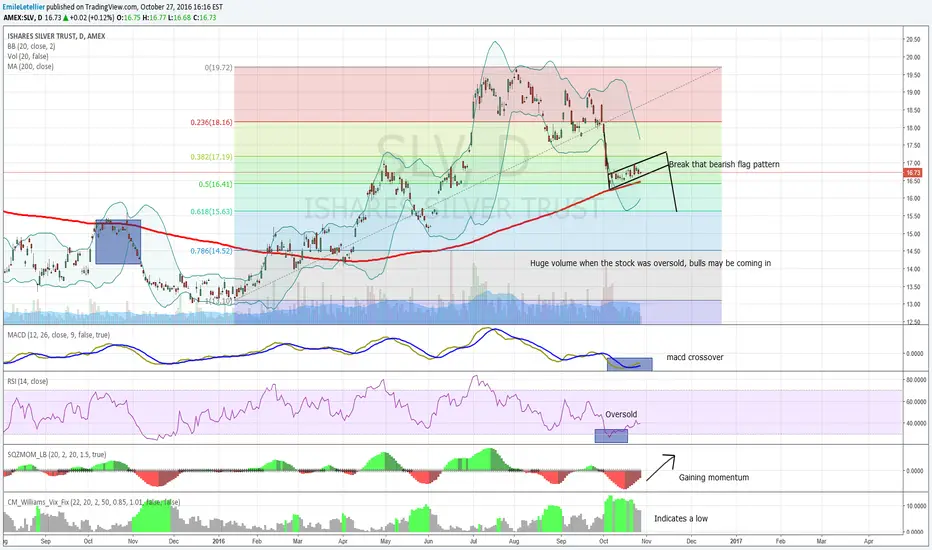Click the 12.50 price axis label
This screenshot has width=932, height=550.
point(912,322)
